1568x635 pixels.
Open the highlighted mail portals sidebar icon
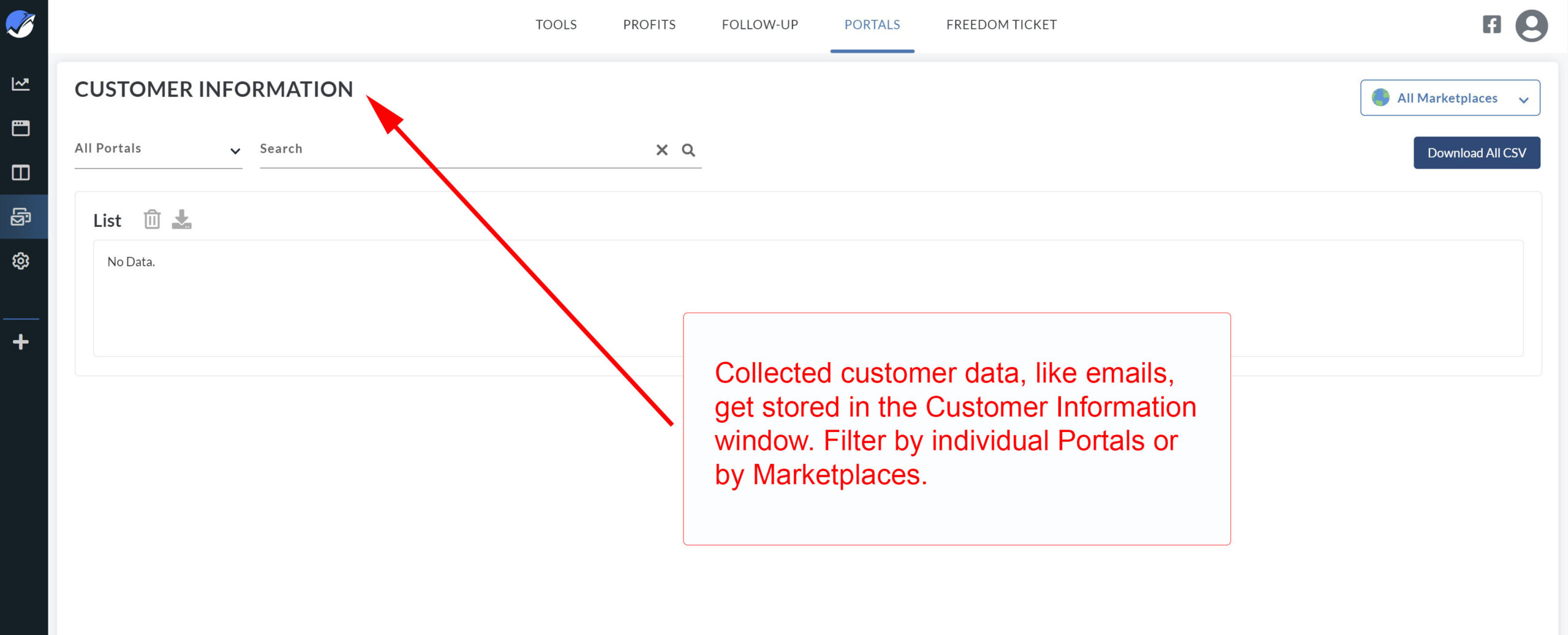pos(21,216)
